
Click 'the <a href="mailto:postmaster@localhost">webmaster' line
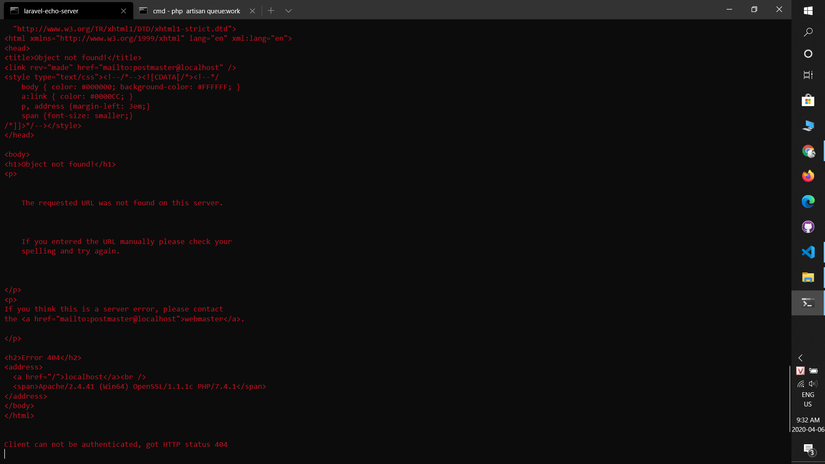[124, 319]
